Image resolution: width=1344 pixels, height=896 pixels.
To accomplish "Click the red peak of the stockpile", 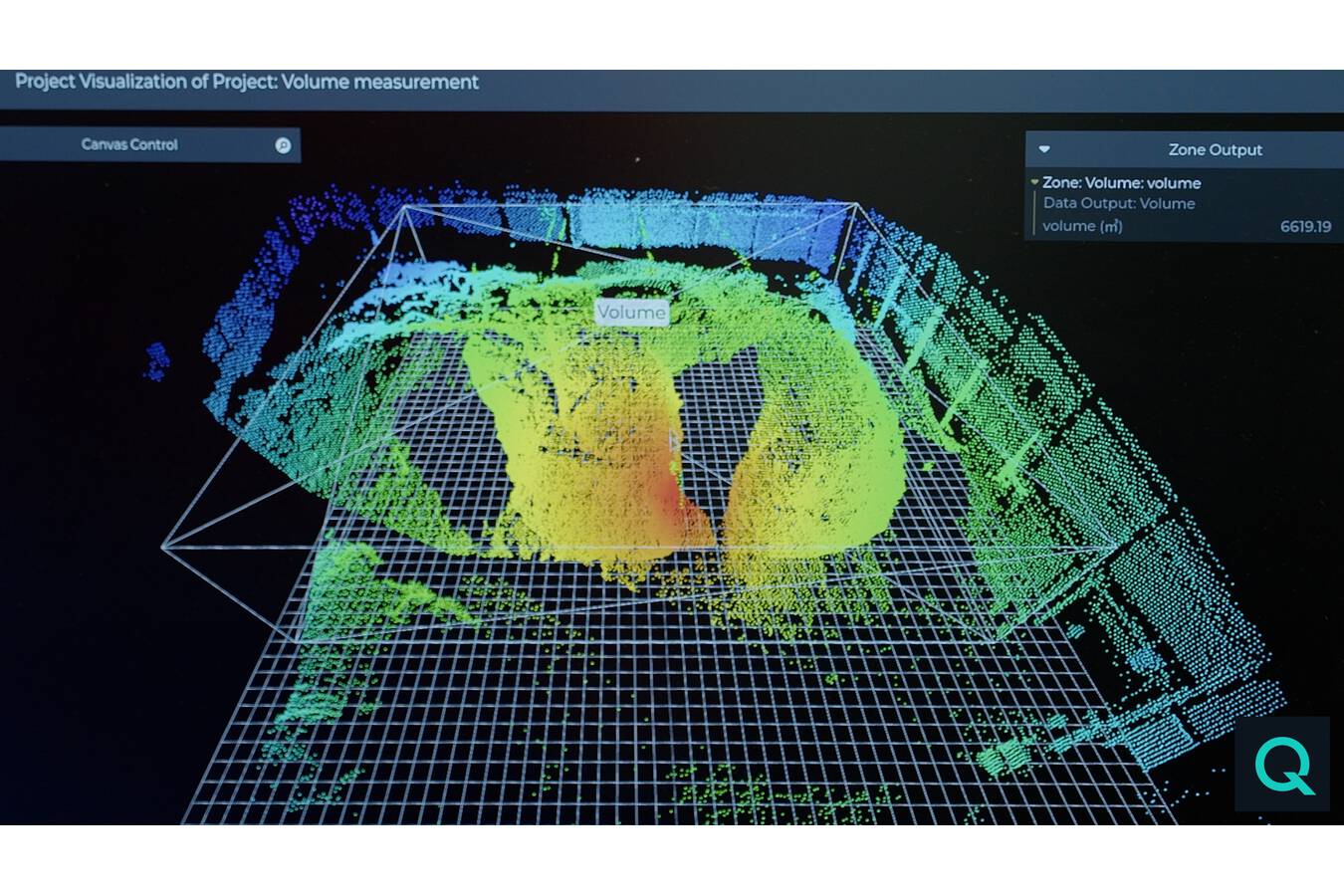I will [669, 498].
